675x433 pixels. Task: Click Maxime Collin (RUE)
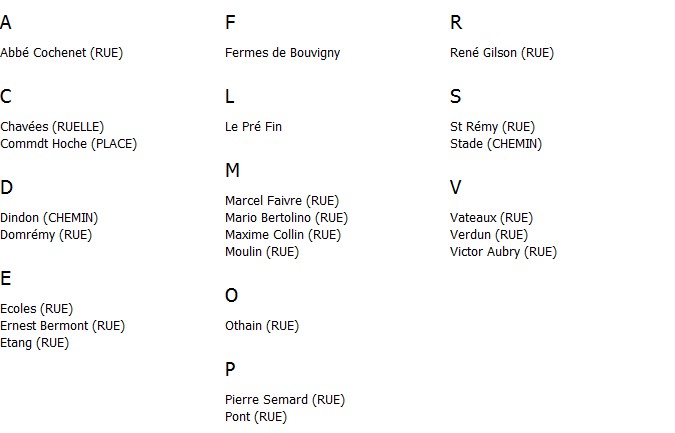tap(283, 235)
